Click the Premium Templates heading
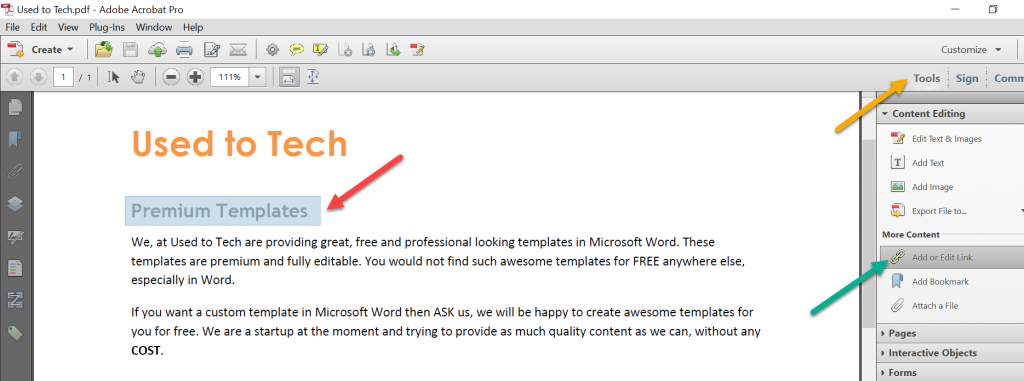Image resolution: width=1024 pixels, height=381 pixels. pyautogui.click(x=219, y=211)
